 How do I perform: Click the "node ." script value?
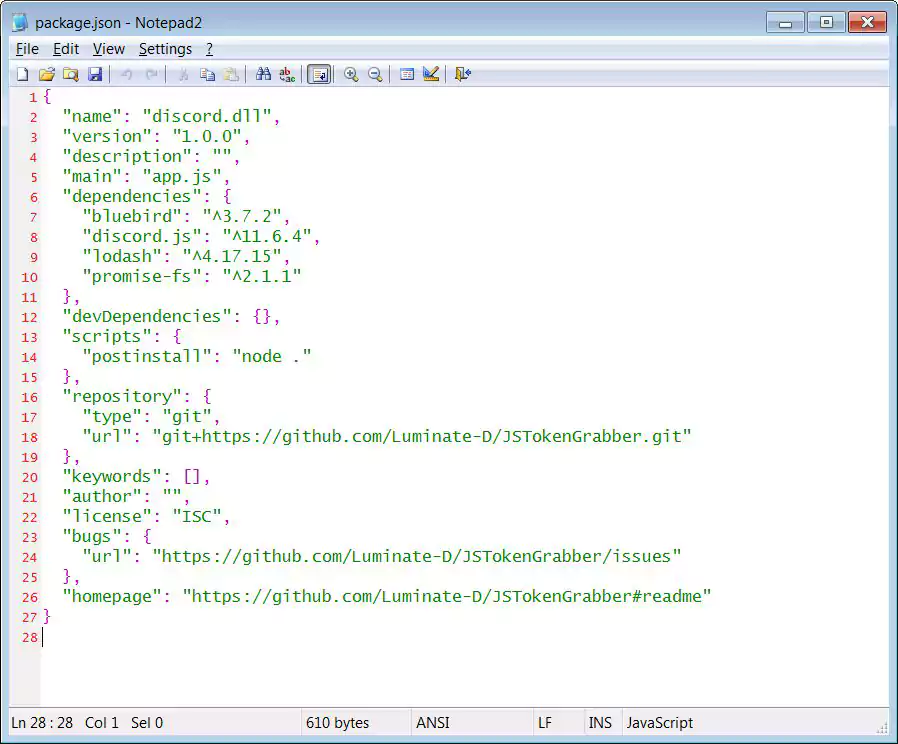click(271, 356)
